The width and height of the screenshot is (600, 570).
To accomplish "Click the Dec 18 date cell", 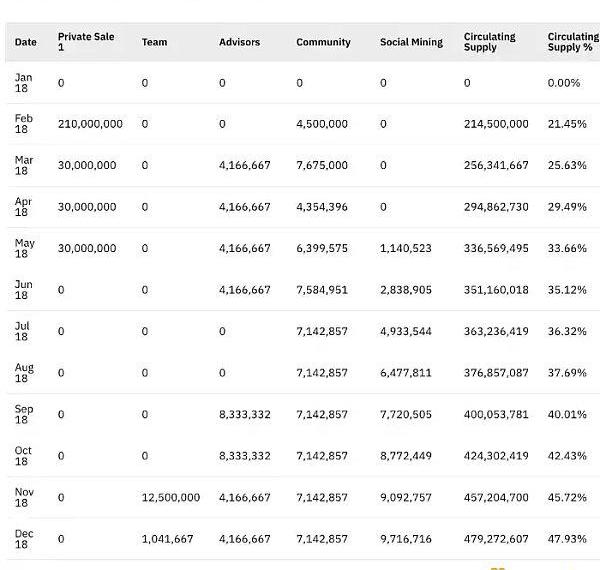I will [24, 539].
